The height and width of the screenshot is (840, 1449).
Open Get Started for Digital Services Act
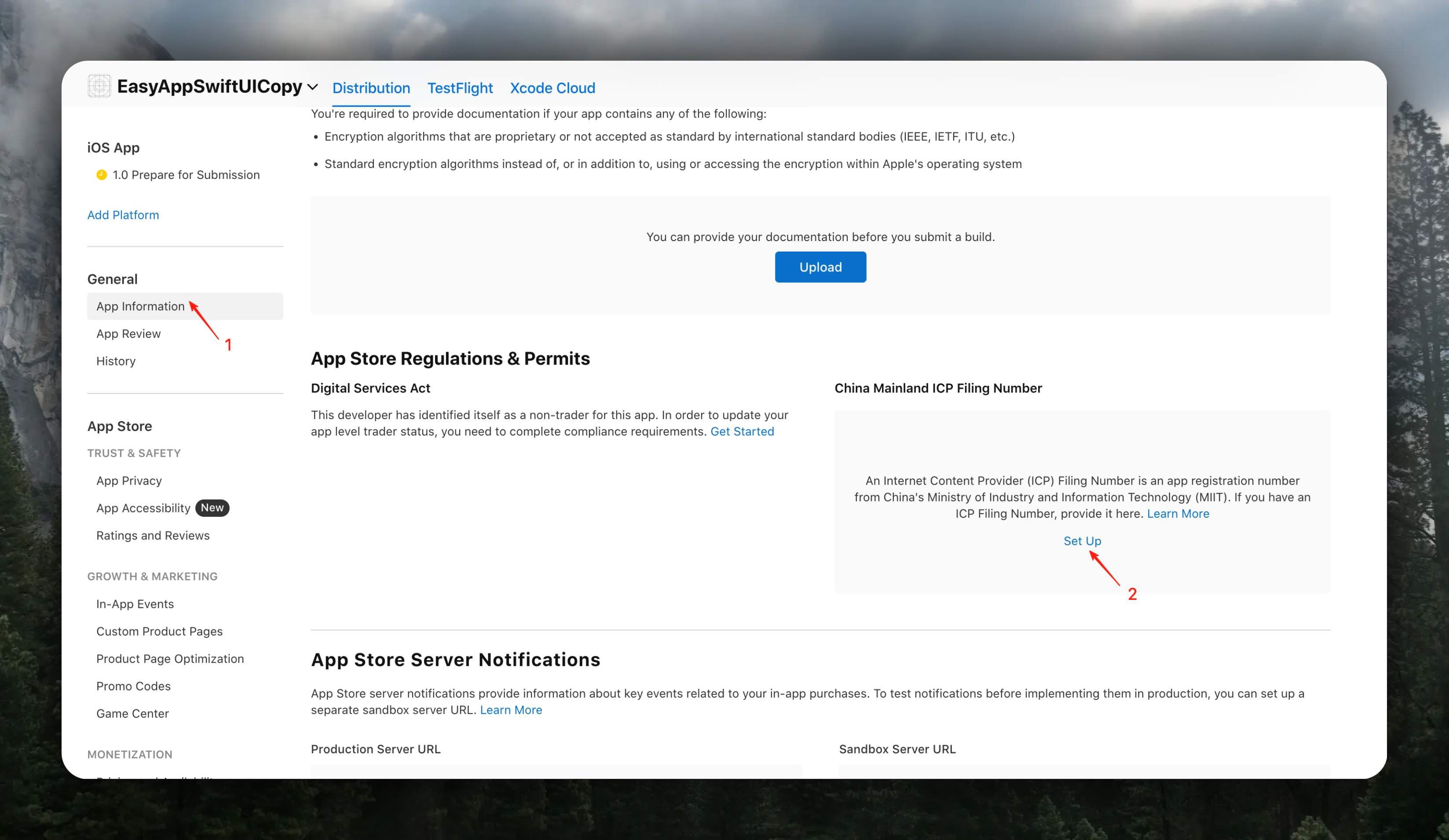click(x=742, y=431)
